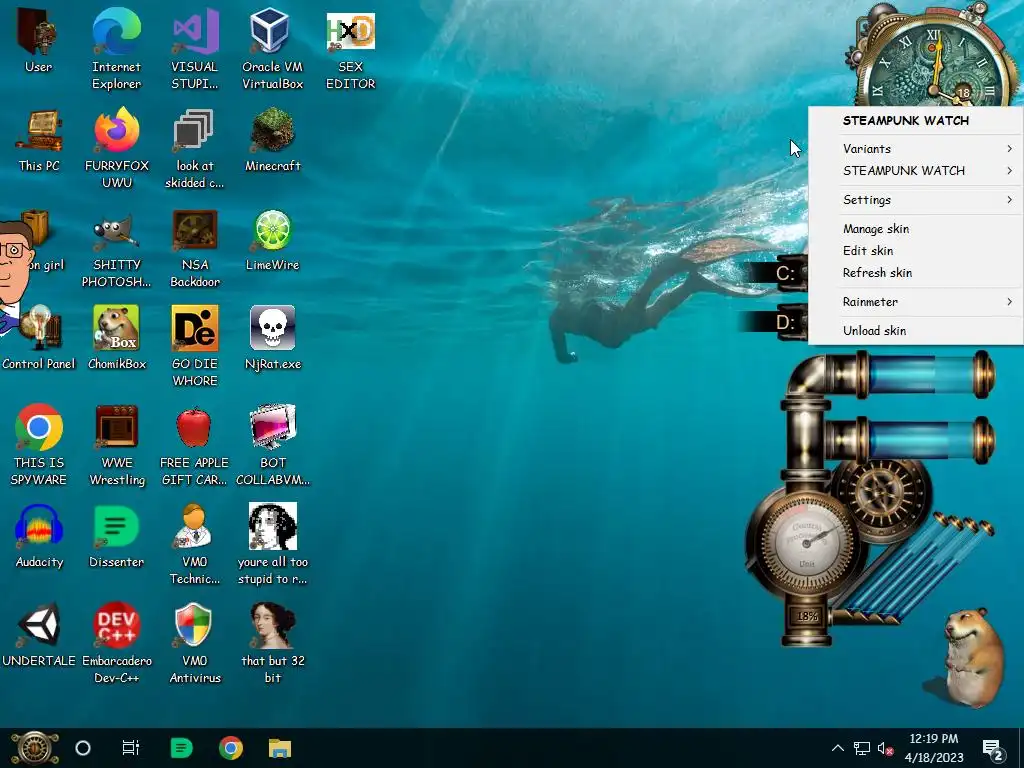The width and height of the screenshot is (1024, 768).
Task: Select Refresh skin in context menu
Action: 916,273
